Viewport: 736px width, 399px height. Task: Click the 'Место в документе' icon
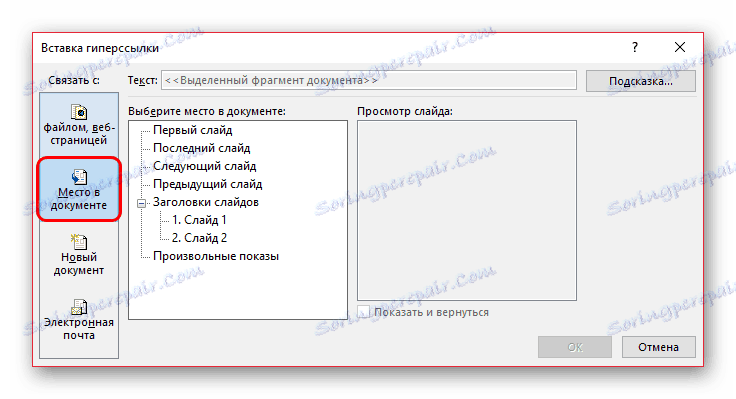(x=79, y=177)
